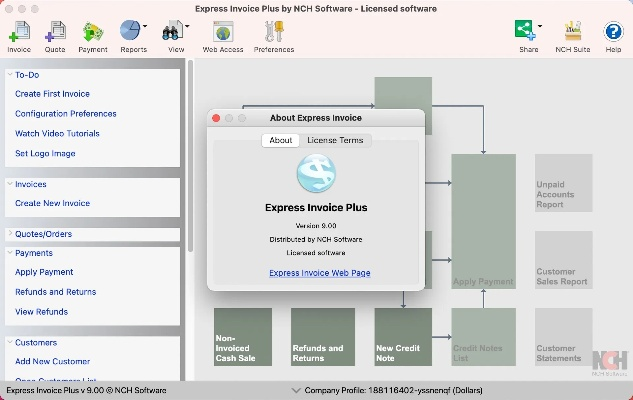Open the Payment toolbar icon

click(x=93, y=35)
